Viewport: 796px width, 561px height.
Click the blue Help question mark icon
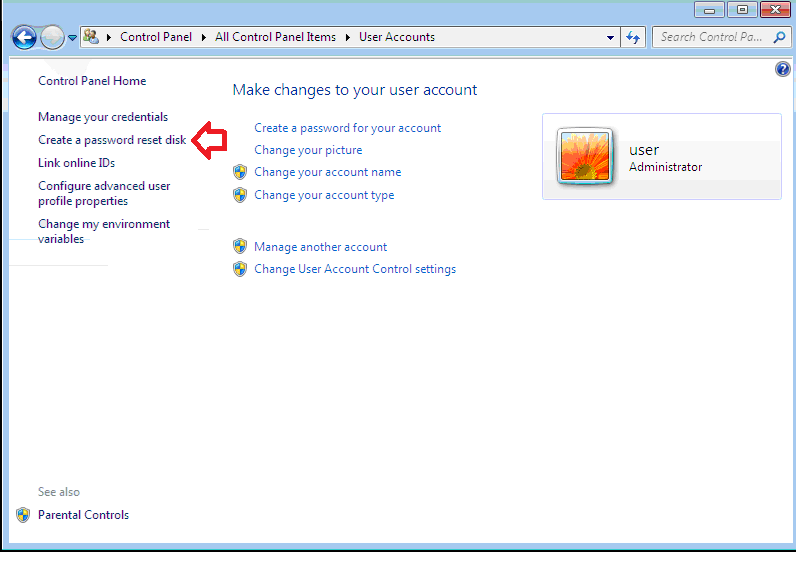pos(783,69)
